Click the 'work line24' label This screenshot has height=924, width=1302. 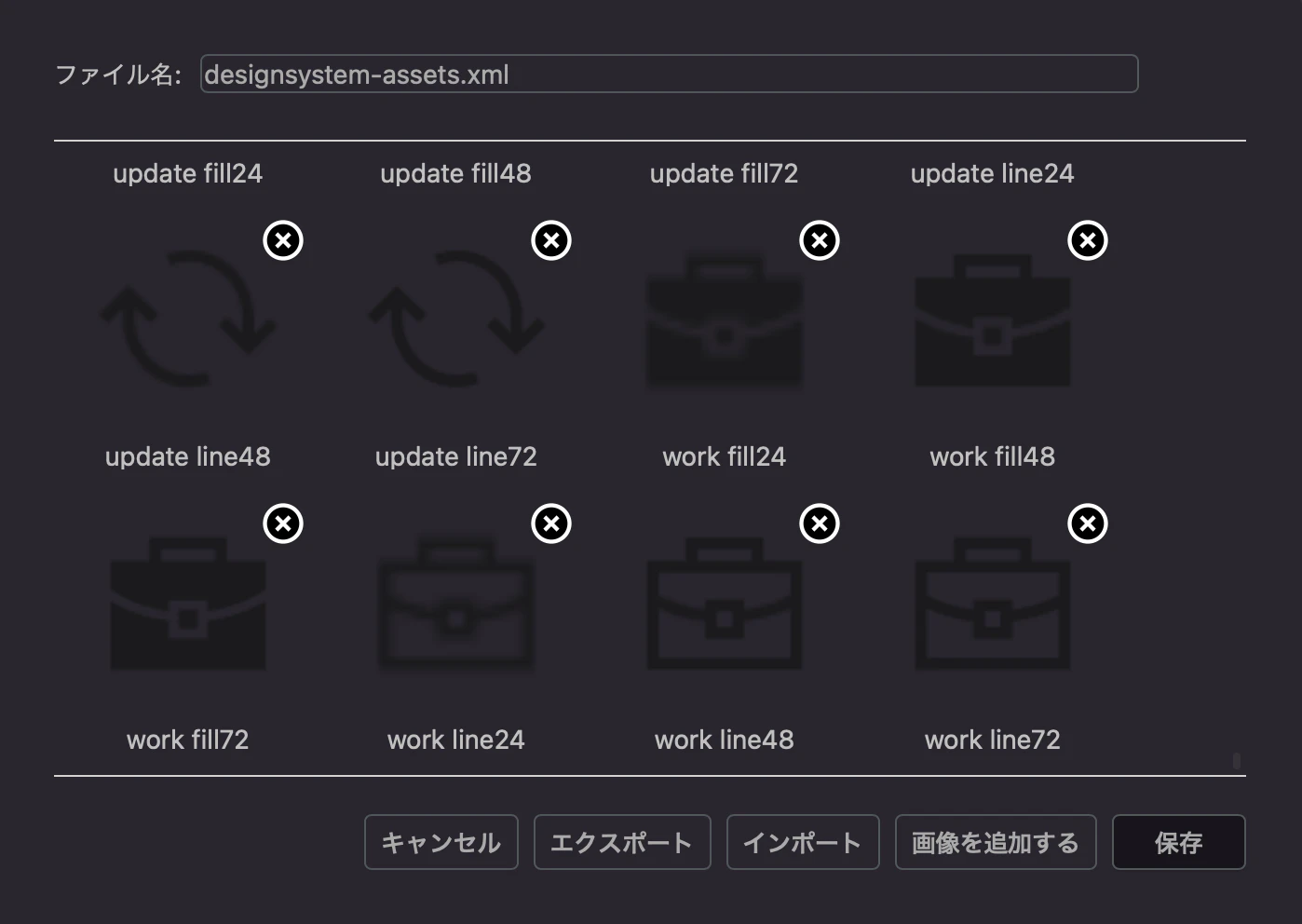pos(456,740)
